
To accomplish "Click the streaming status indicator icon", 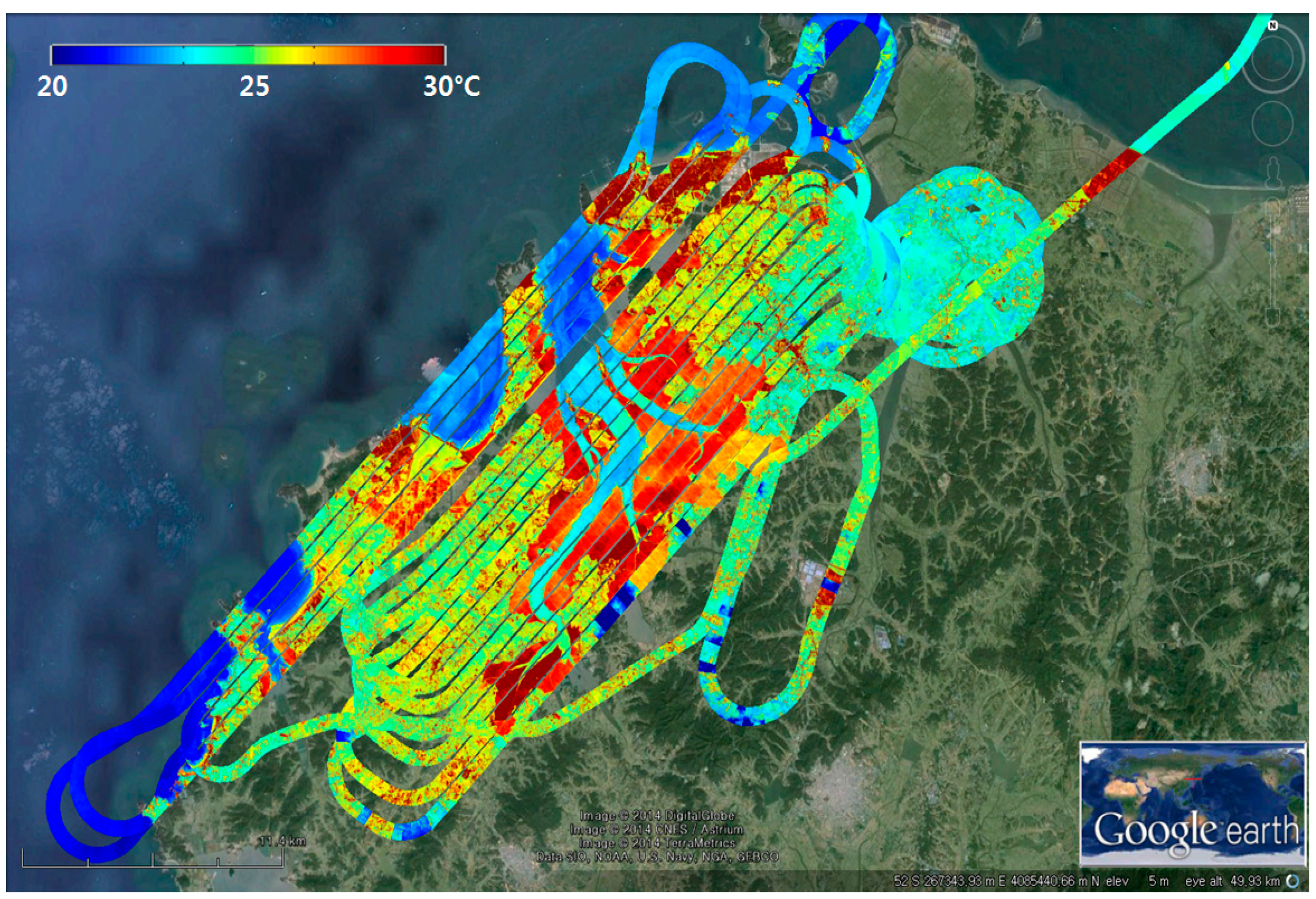I will point(1293,882).
